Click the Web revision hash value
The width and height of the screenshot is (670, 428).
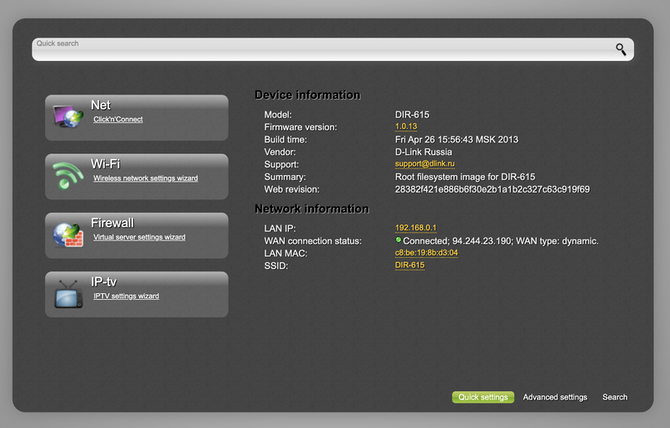[x=492, y=189]
